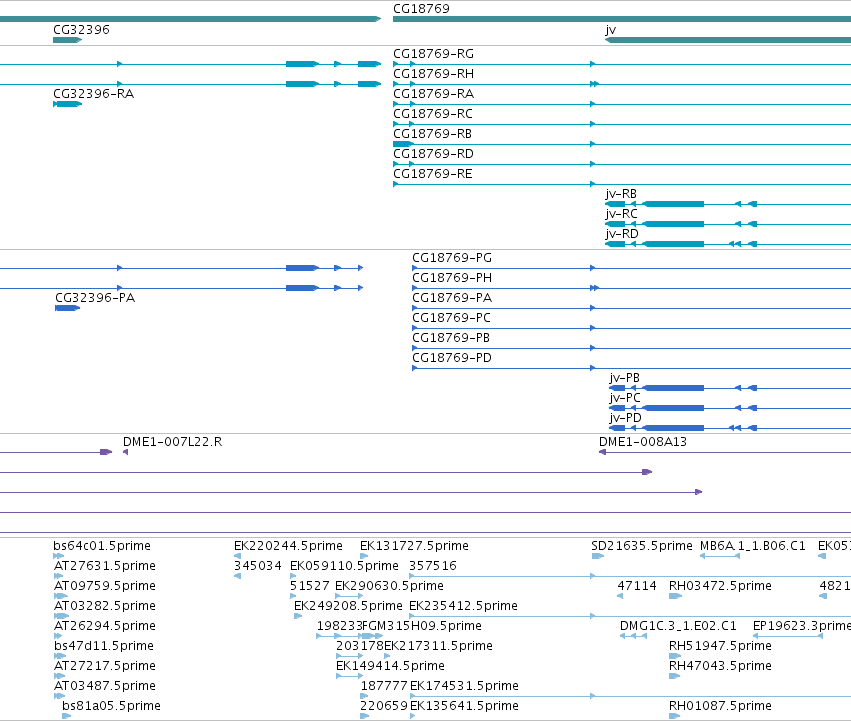Select transcript CG18769-RE label
This screenshot has width=851, height=721.
(433, 174)
